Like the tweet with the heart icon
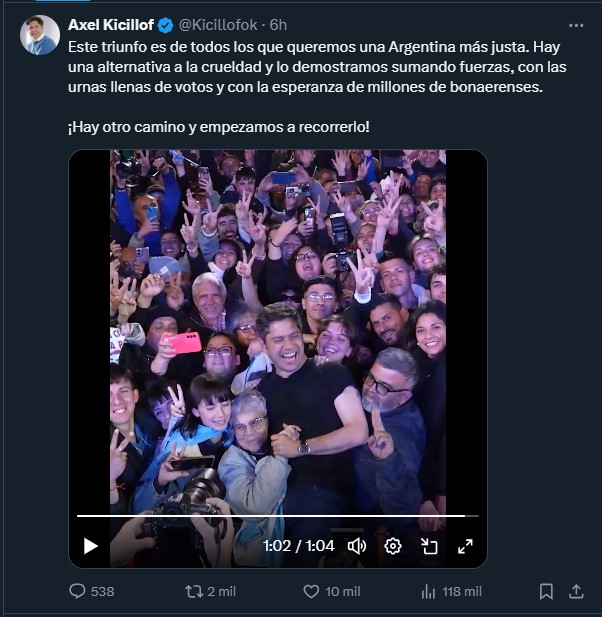The width and height of the screenshot is (602, 617). pyautogui.click(x=311, y=591)
